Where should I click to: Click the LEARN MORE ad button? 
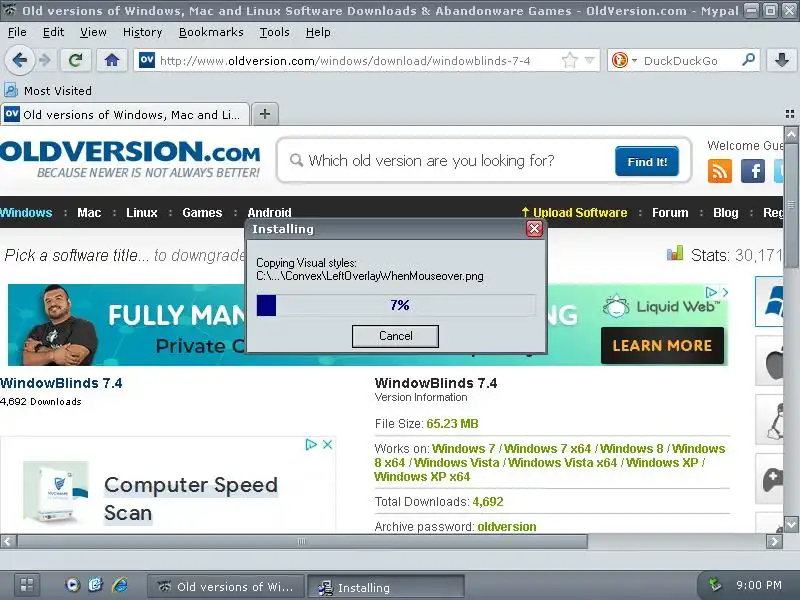pos(662,345)
